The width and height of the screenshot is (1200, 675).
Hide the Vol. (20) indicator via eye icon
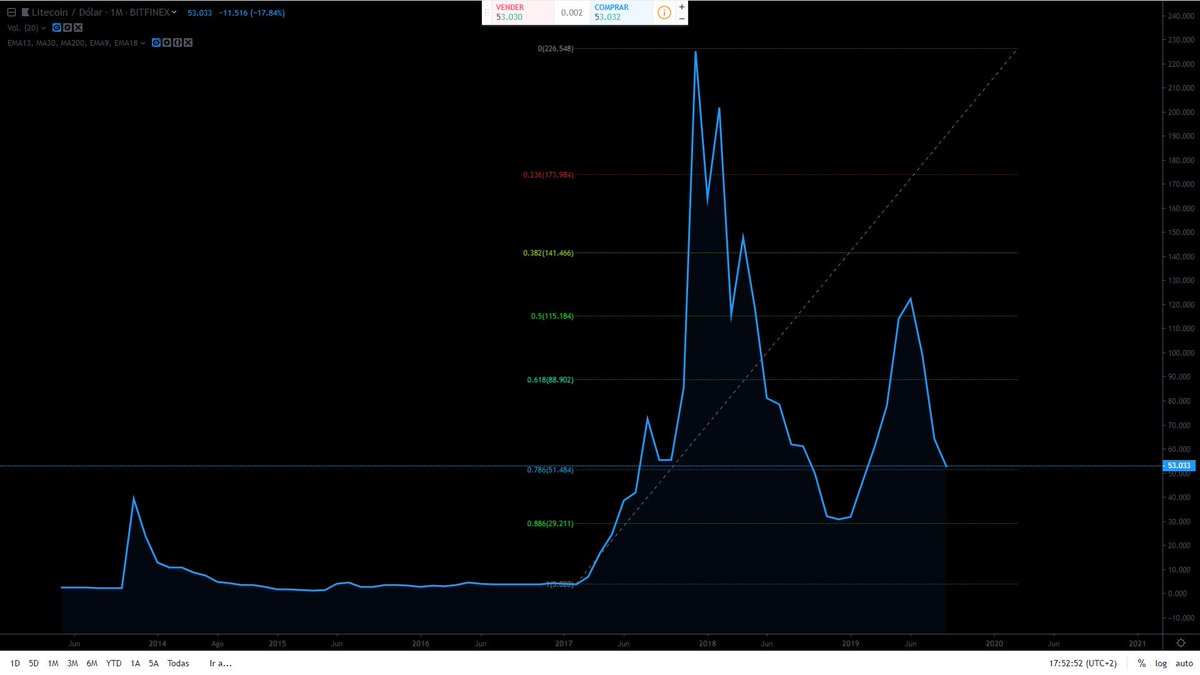57,28
